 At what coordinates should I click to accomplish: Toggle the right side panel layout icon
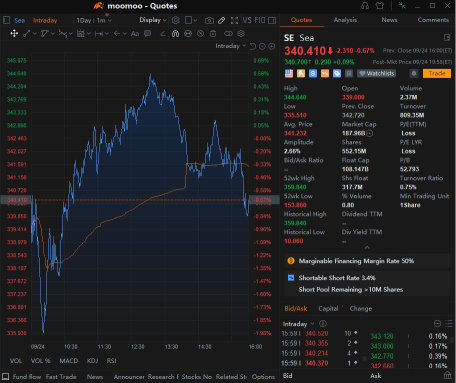click(x=272, y=20)
